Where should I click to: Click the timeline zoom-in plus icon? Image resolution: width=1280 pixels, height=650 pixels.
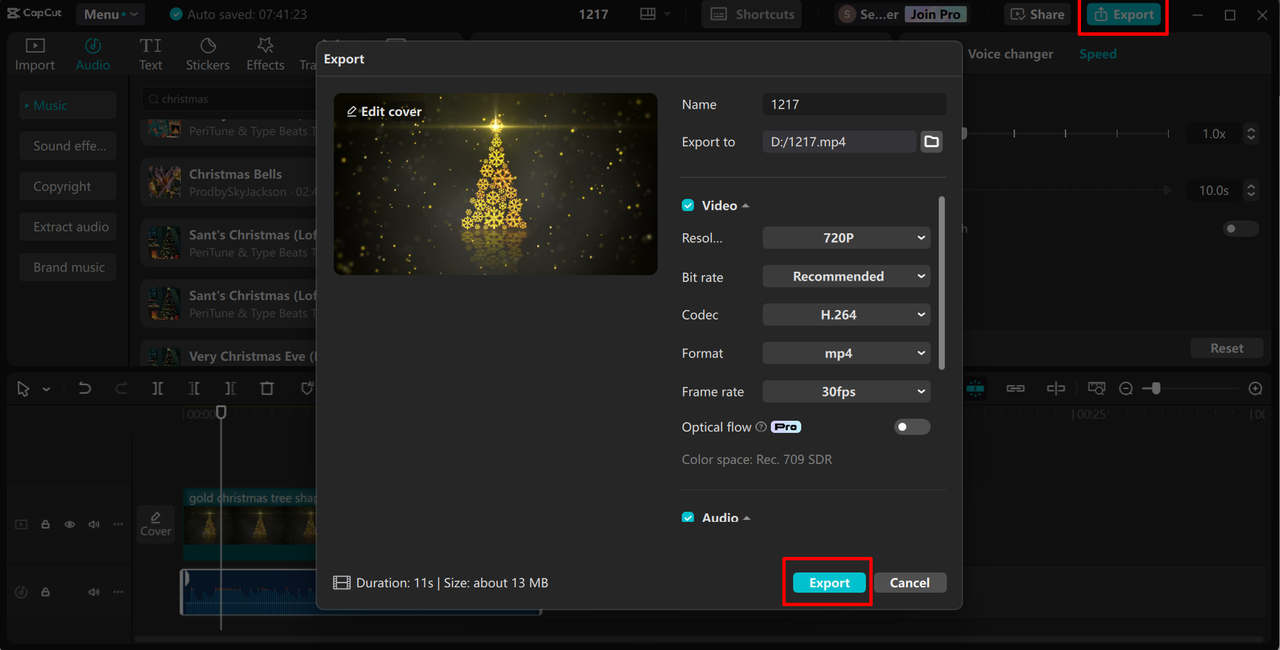(x=1256, y=389)
